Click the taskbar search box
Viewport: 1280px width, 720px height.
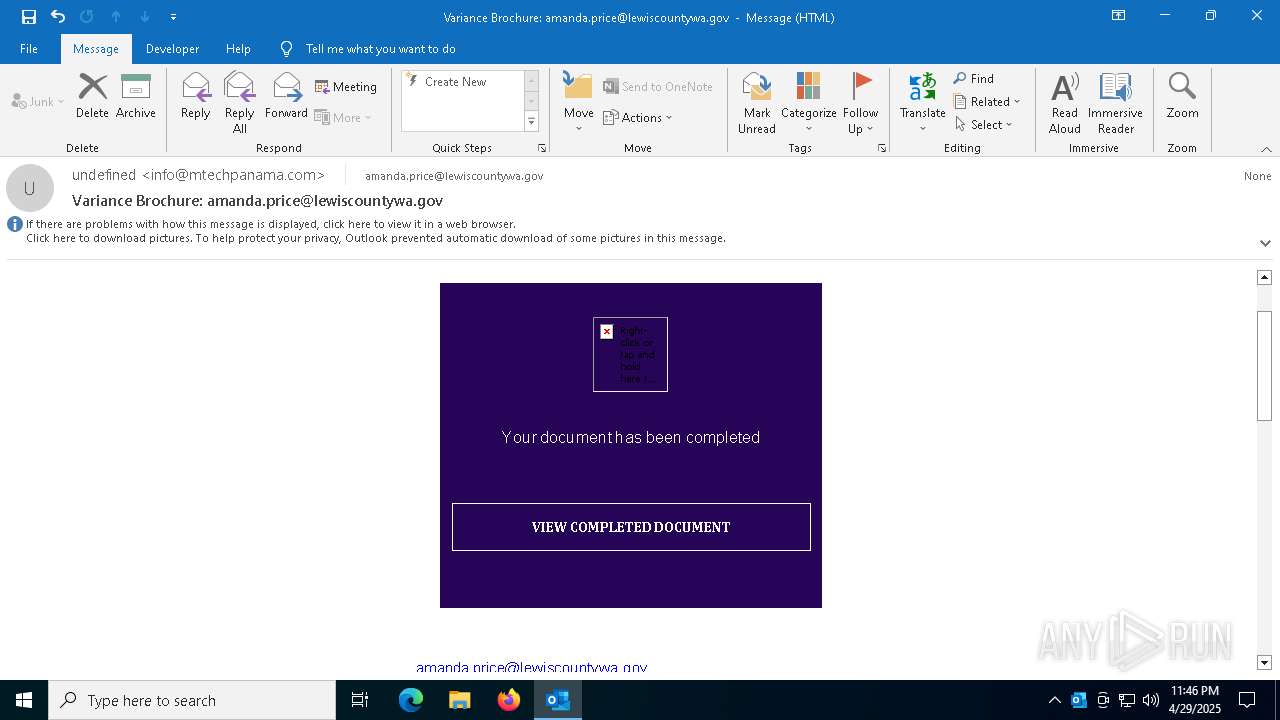point(192,700)
